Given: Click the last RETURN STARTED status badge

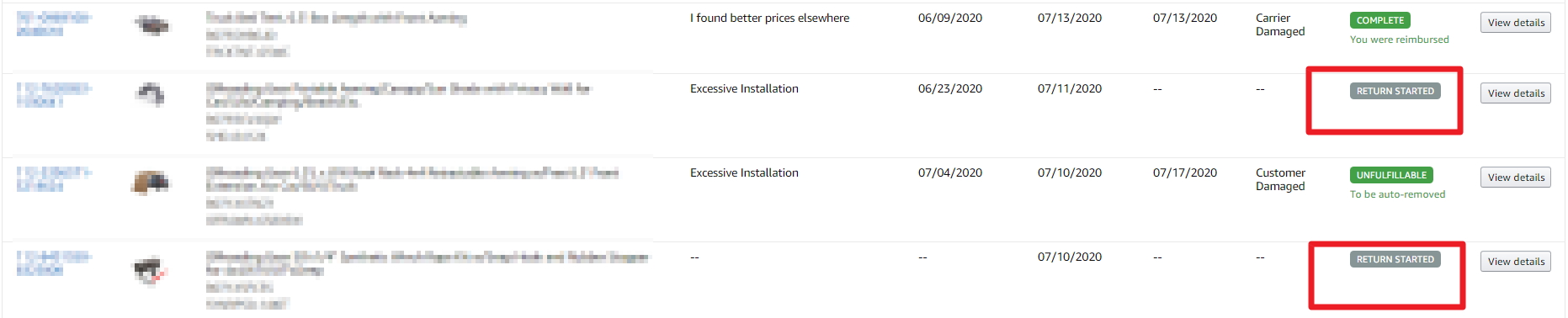Looking at the screenshot, I should point(1395,259).
